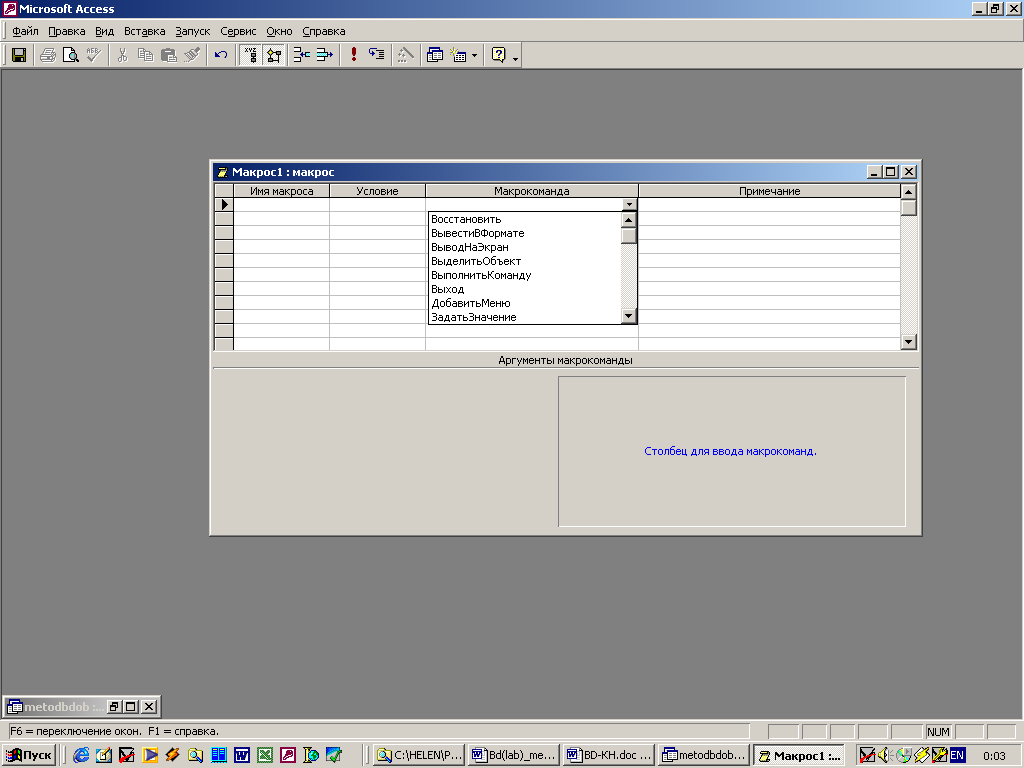This screenshot has width=1024, height=768.
Task: Click the Spelling check toolbar icon
Action: (93, 55)
